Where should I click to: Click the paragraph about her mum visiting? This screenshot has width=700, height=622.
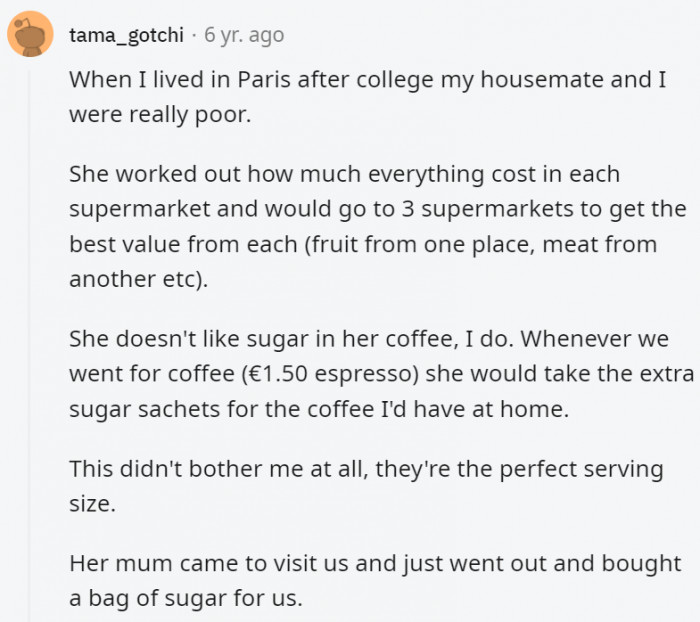375,580
